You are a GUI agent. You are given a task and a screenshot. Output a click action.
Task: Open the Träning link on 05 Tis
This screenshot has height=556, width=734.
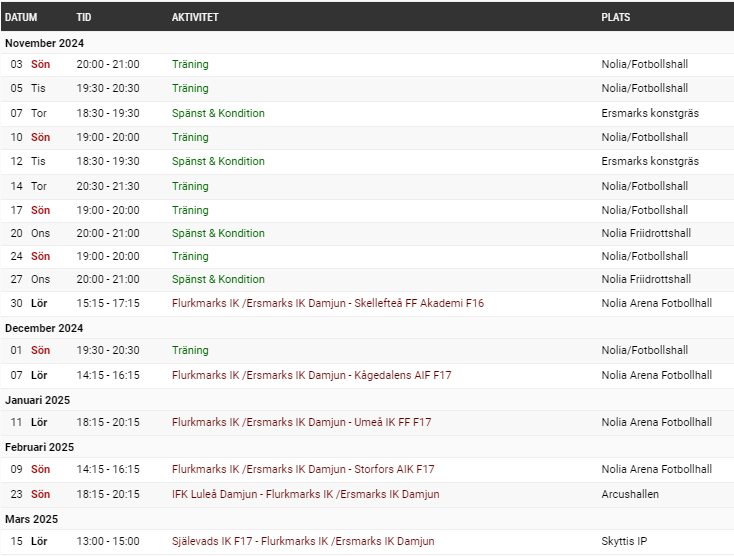tap(190, 88)
